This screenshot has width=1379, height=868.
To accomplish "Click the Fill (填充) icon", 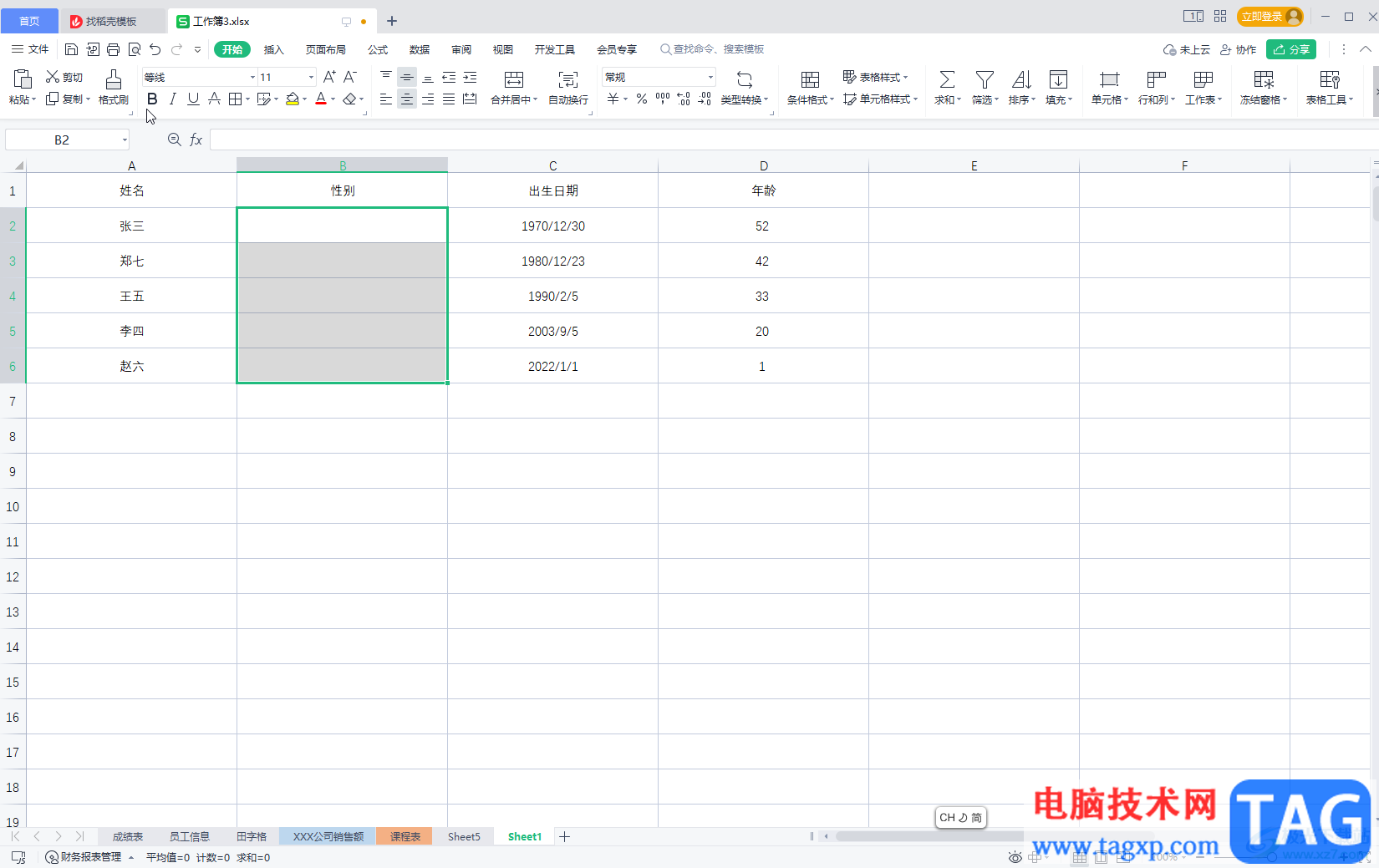I will click(x=1058, y=79).
